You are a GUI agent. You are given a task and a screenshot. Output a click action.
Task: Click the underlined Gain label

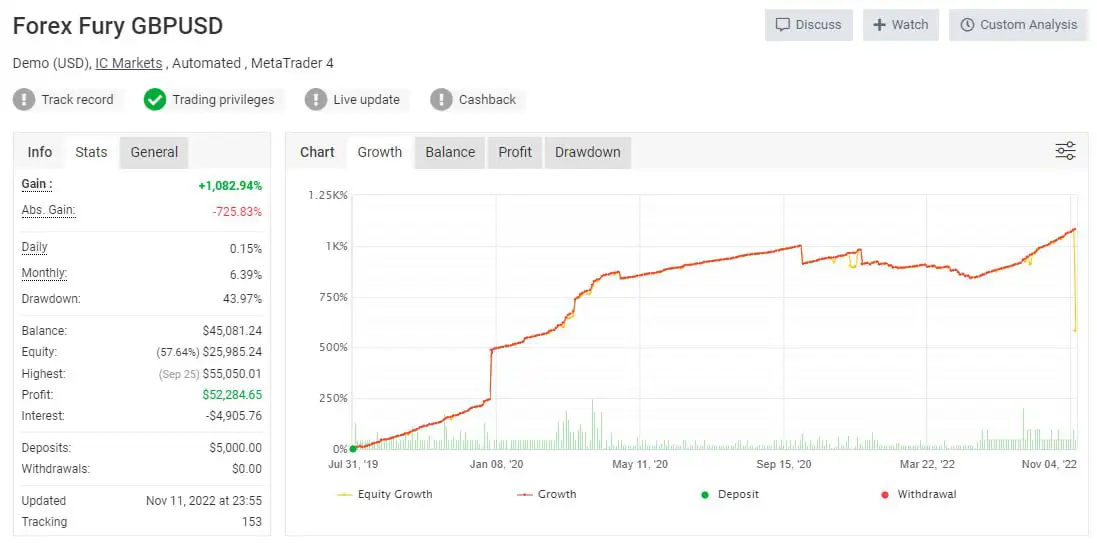pos(36,184)
